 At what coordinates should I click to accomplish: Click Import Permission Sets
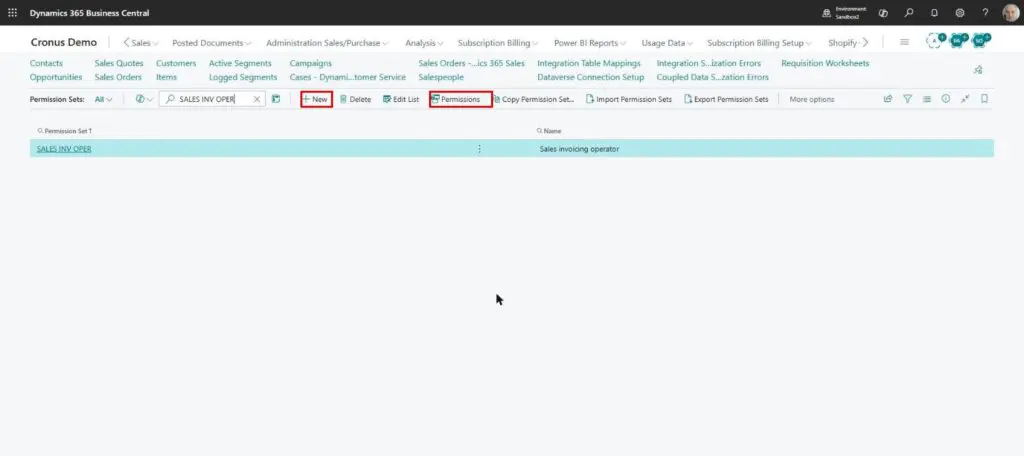[x=629, y=99]
